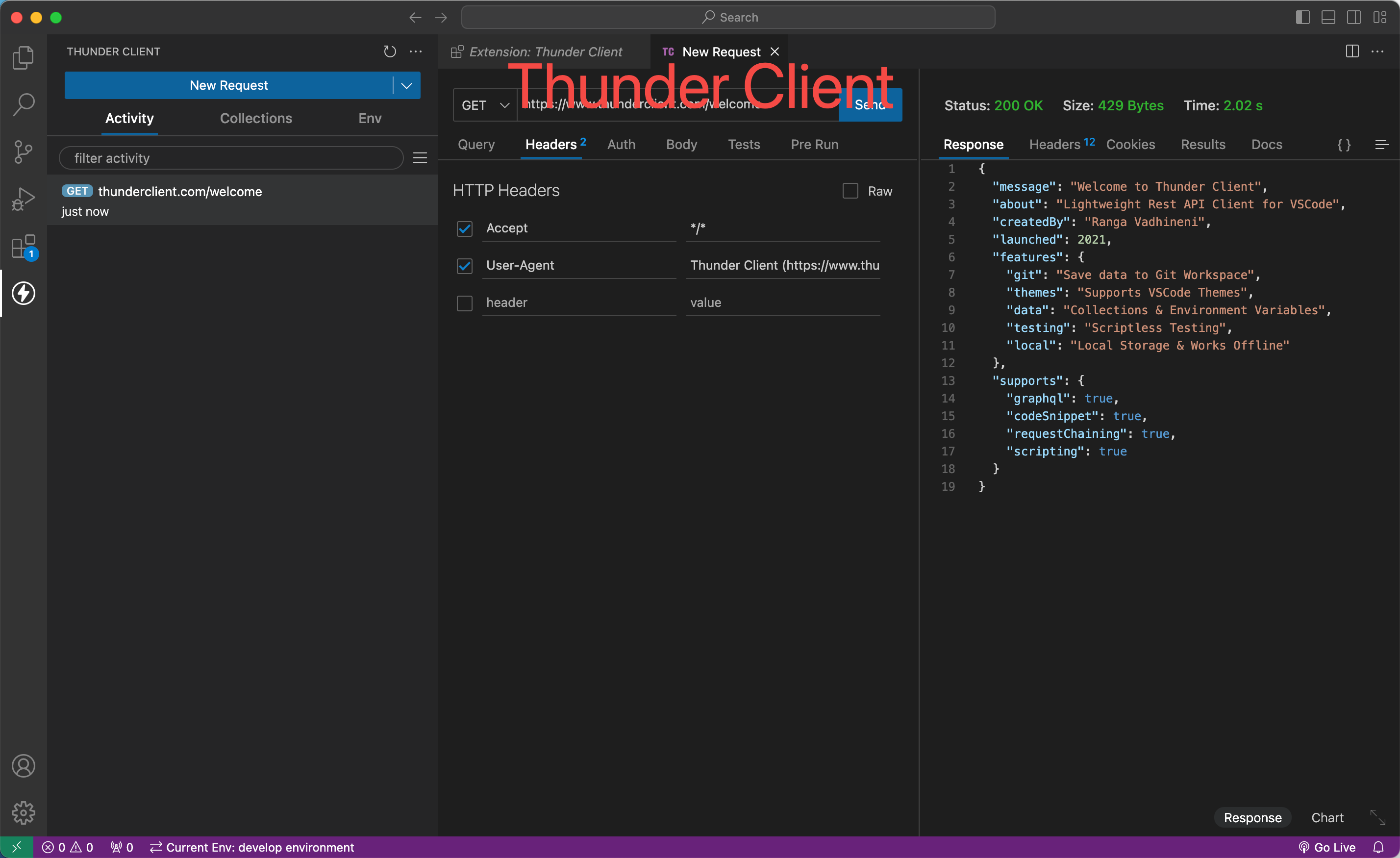Select the request Headers tab
Image resolution: width=1400 pixels, height=858 pixels.
[555, 144]
